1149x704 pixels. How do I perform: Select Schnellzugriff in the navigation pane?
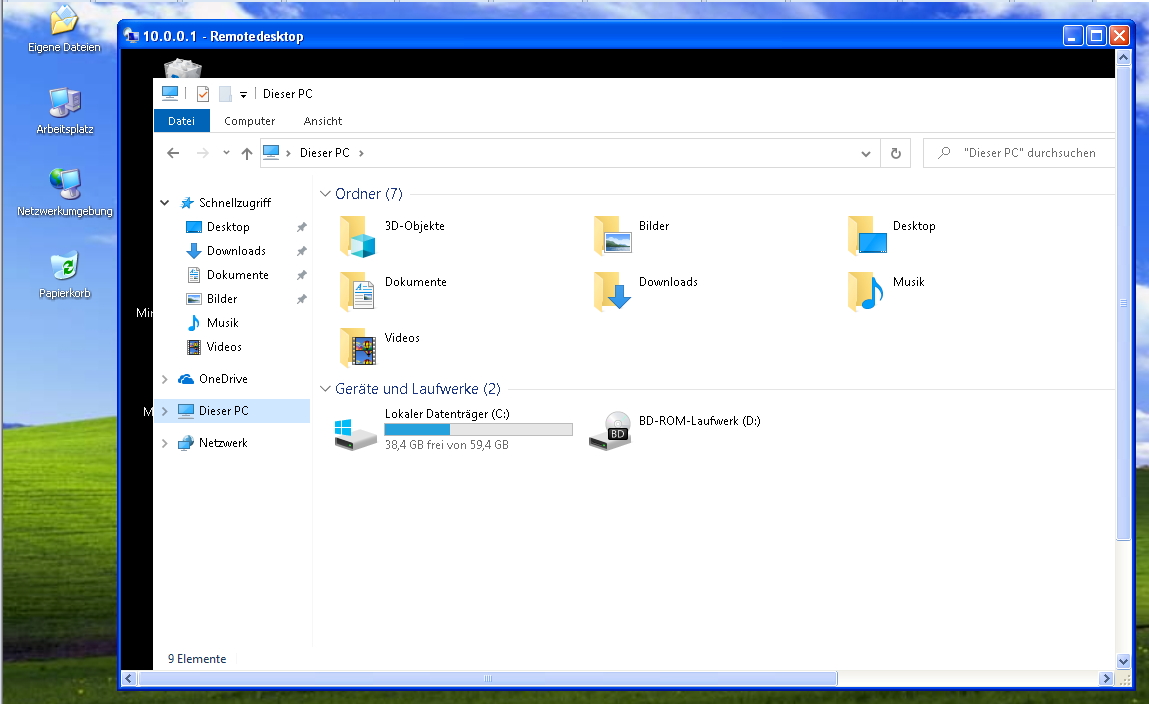[234, 203]
